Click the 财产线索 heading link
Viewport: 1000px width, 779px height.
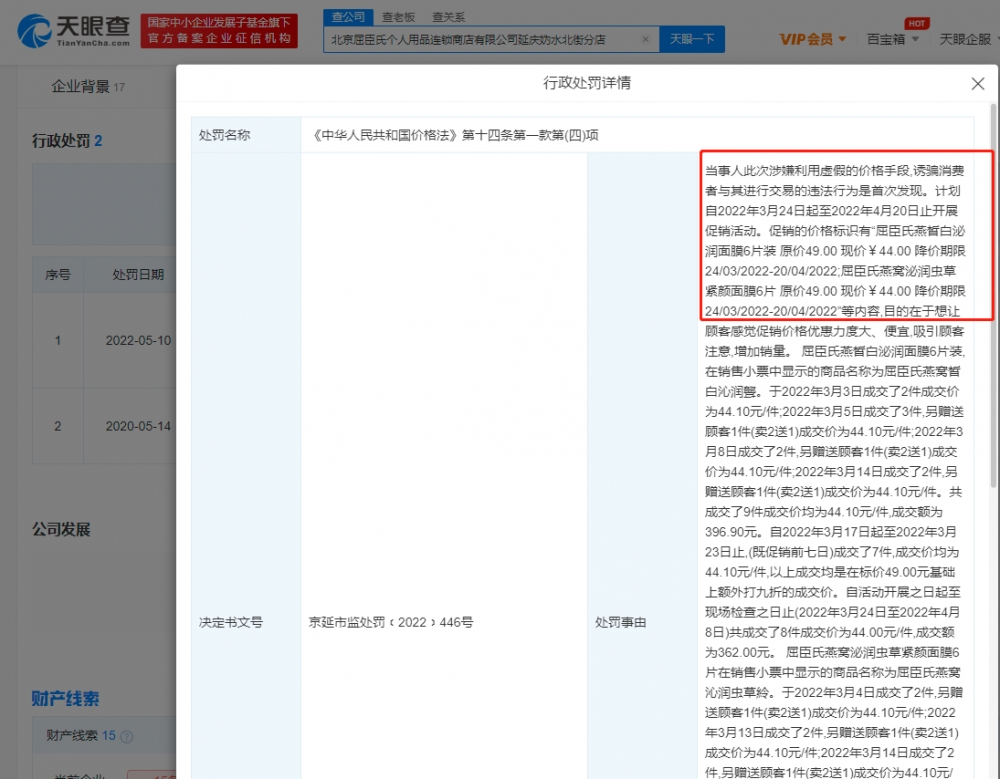pos(65,699)
